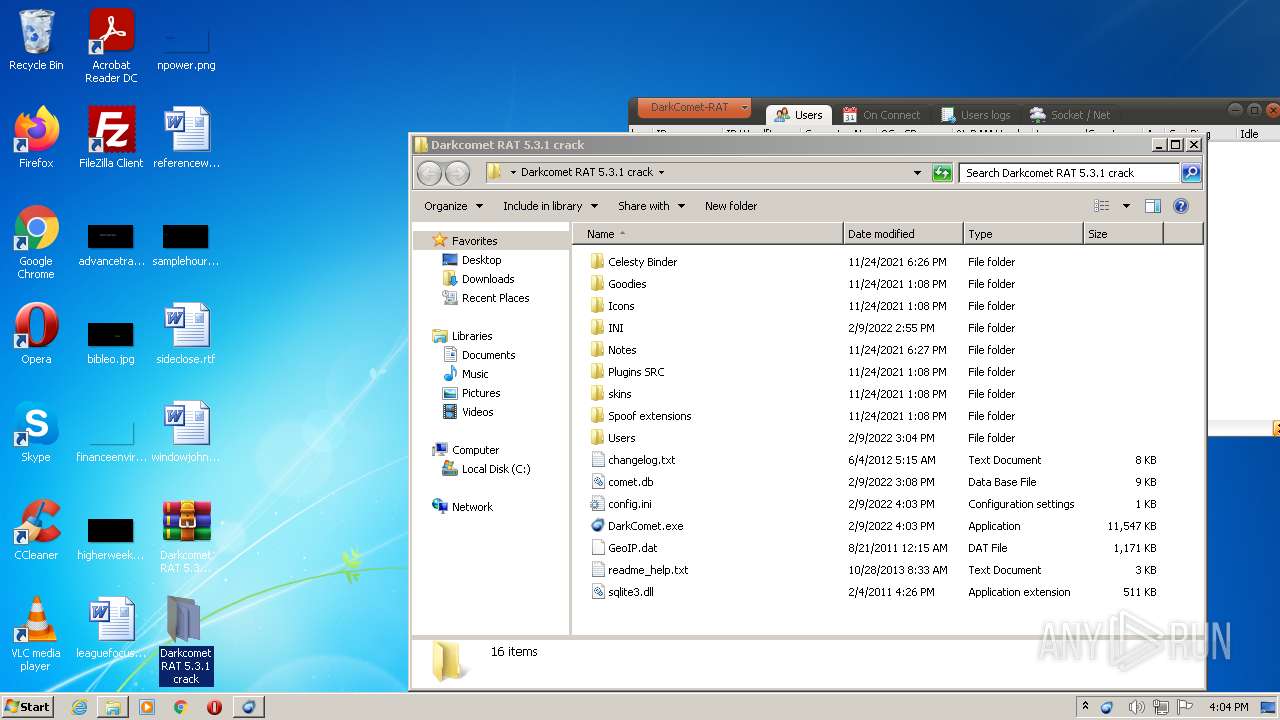
Task: Open Explorer help question mark icon
Action: click(x=1180, y=206)
